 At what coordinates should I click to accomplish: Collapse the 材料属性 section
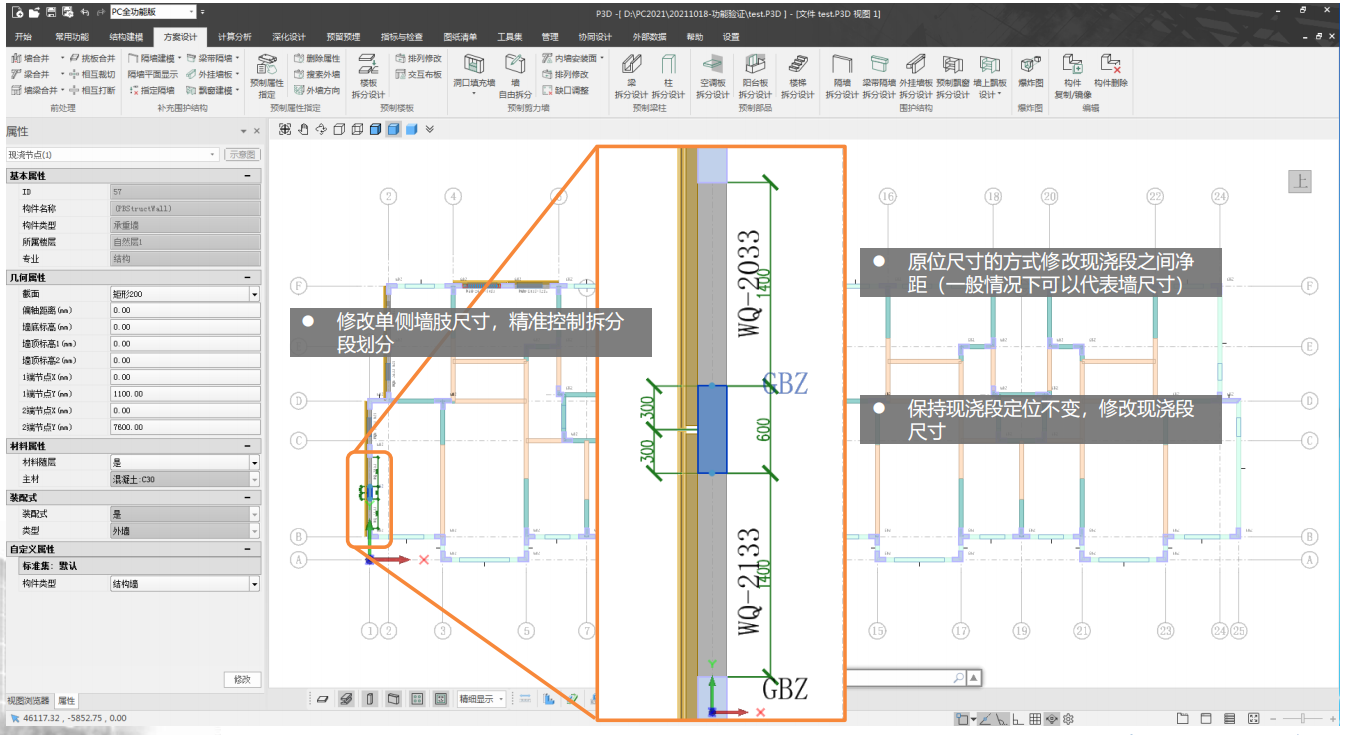pyautogui.click(x=246, y=446)
